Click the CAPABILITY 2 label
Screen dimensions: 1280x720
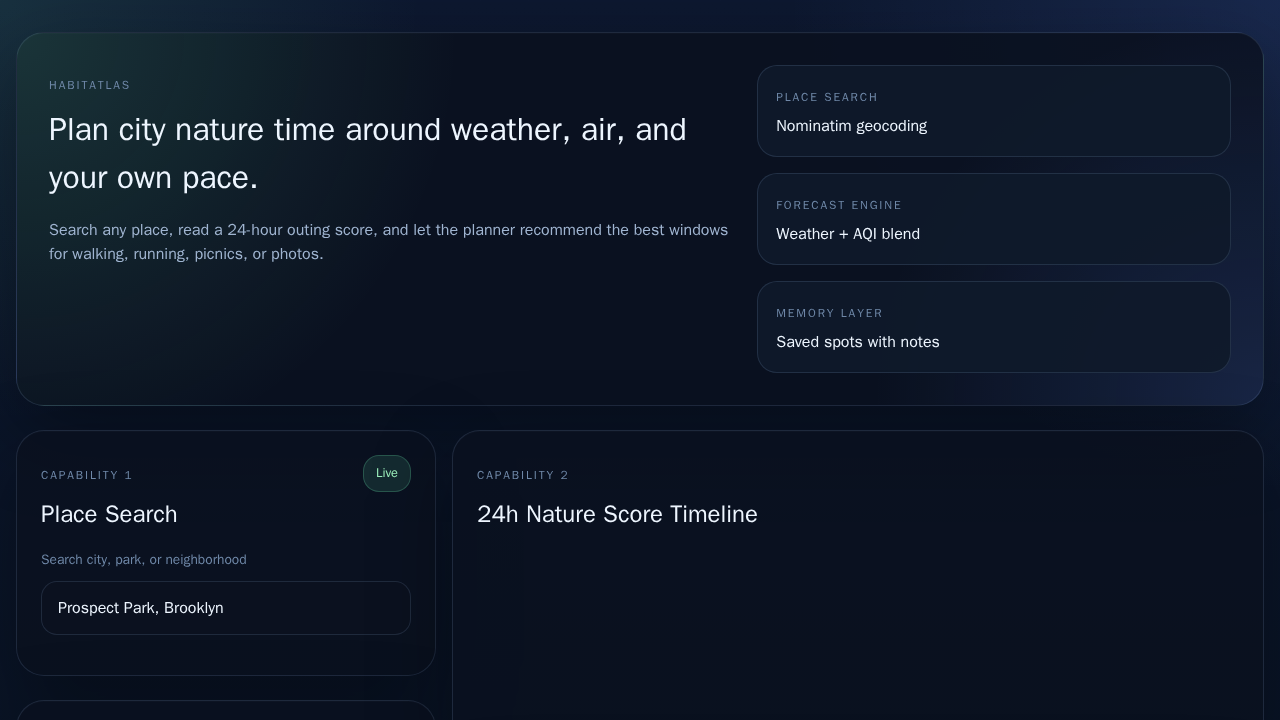[x=523, y=475]
